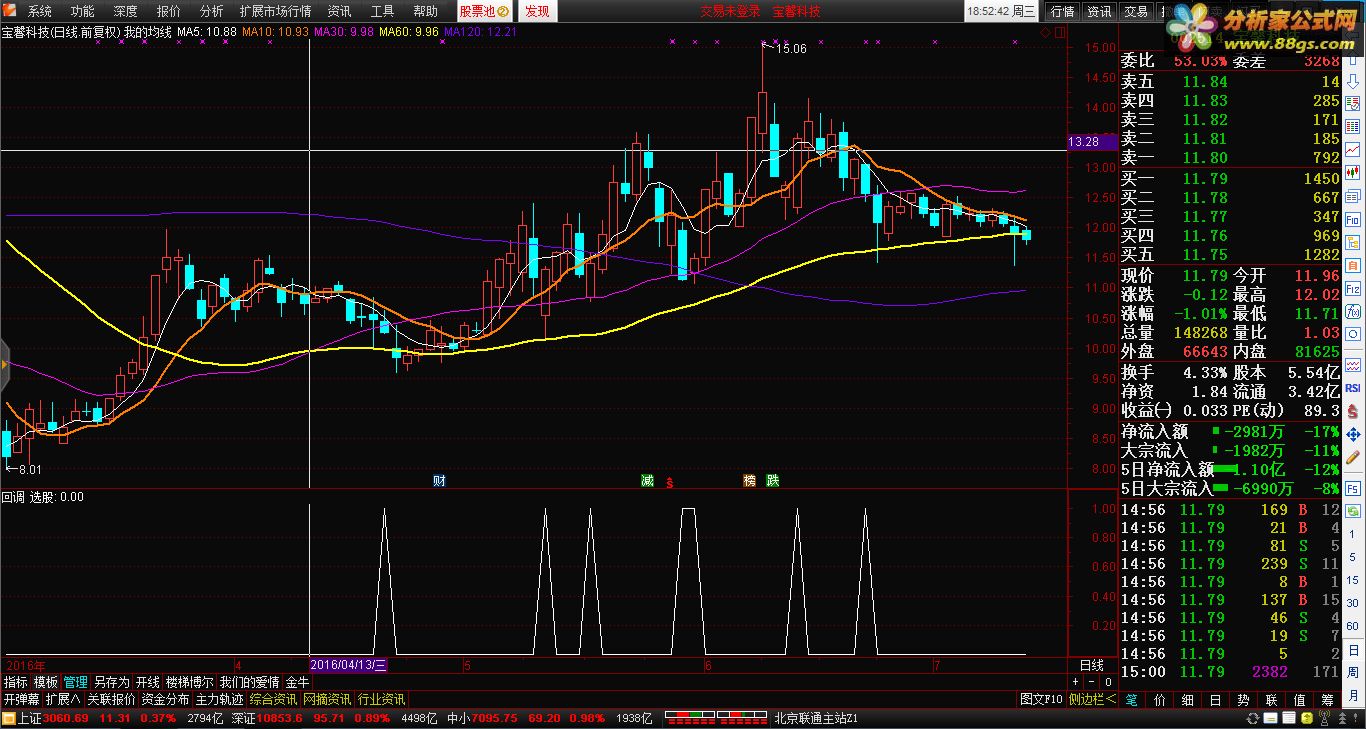1366x729 pixels.
Task: Click the signal tower icon in status bar
Action: pos(1324,718)
